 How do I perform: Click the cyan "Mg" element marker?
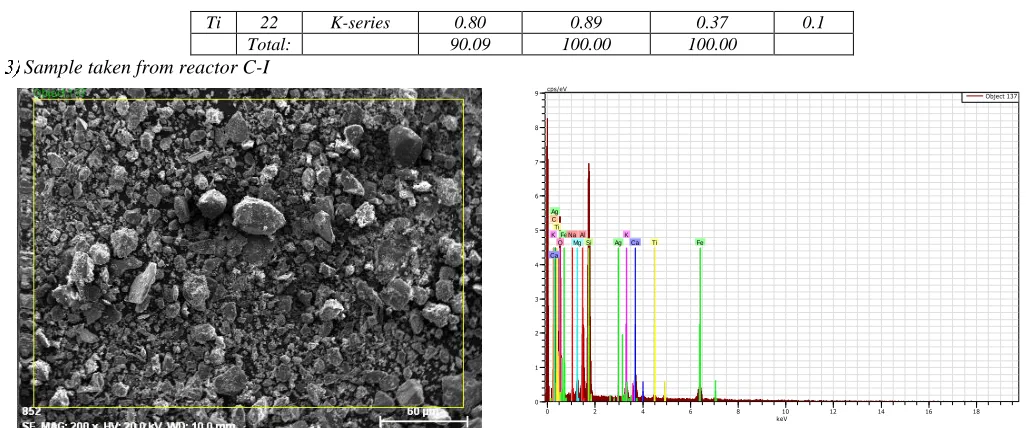pyautogui.click(x=577, y=243)
